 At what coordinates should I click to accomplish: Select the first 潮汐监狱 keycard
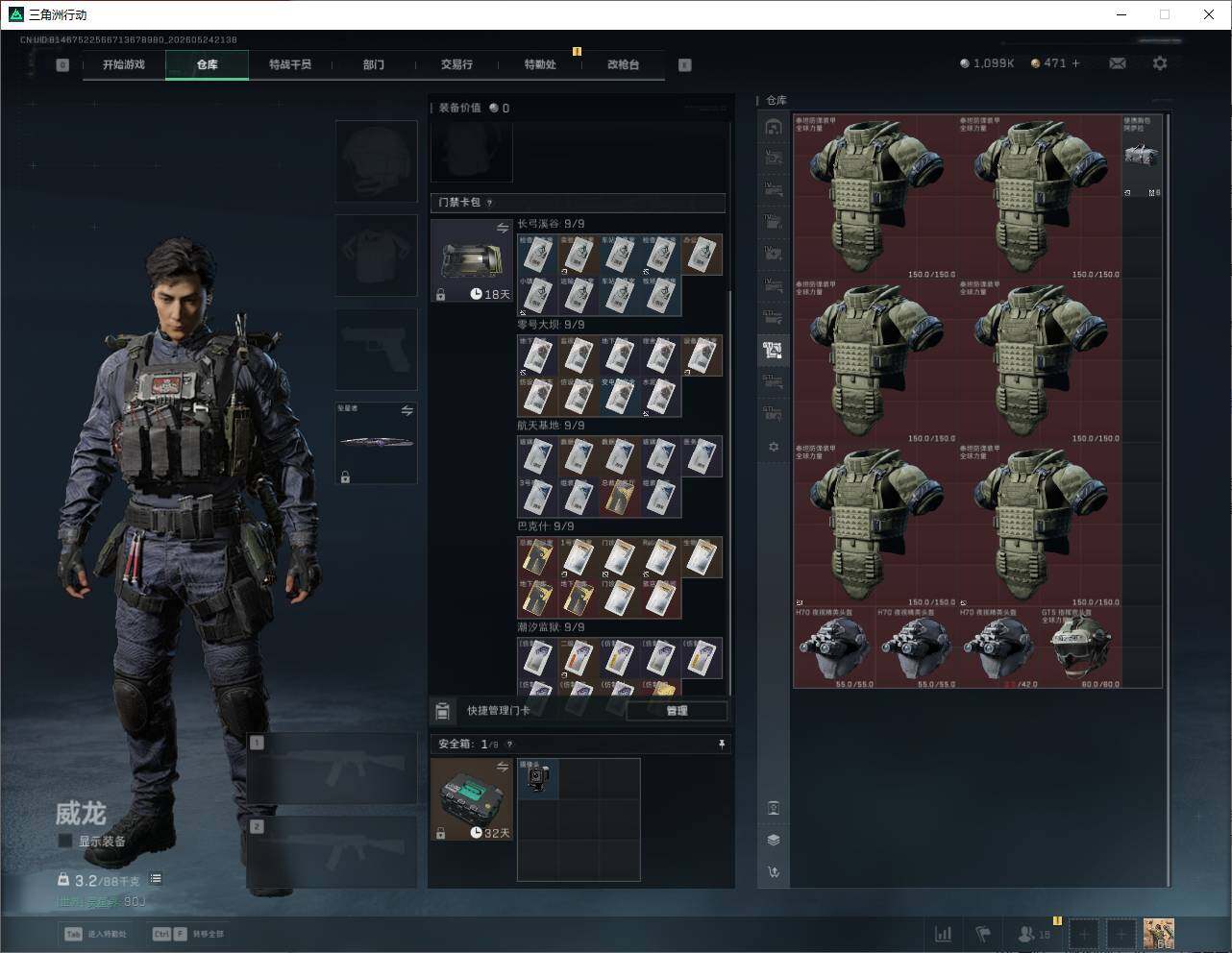[x=538, y=657]
